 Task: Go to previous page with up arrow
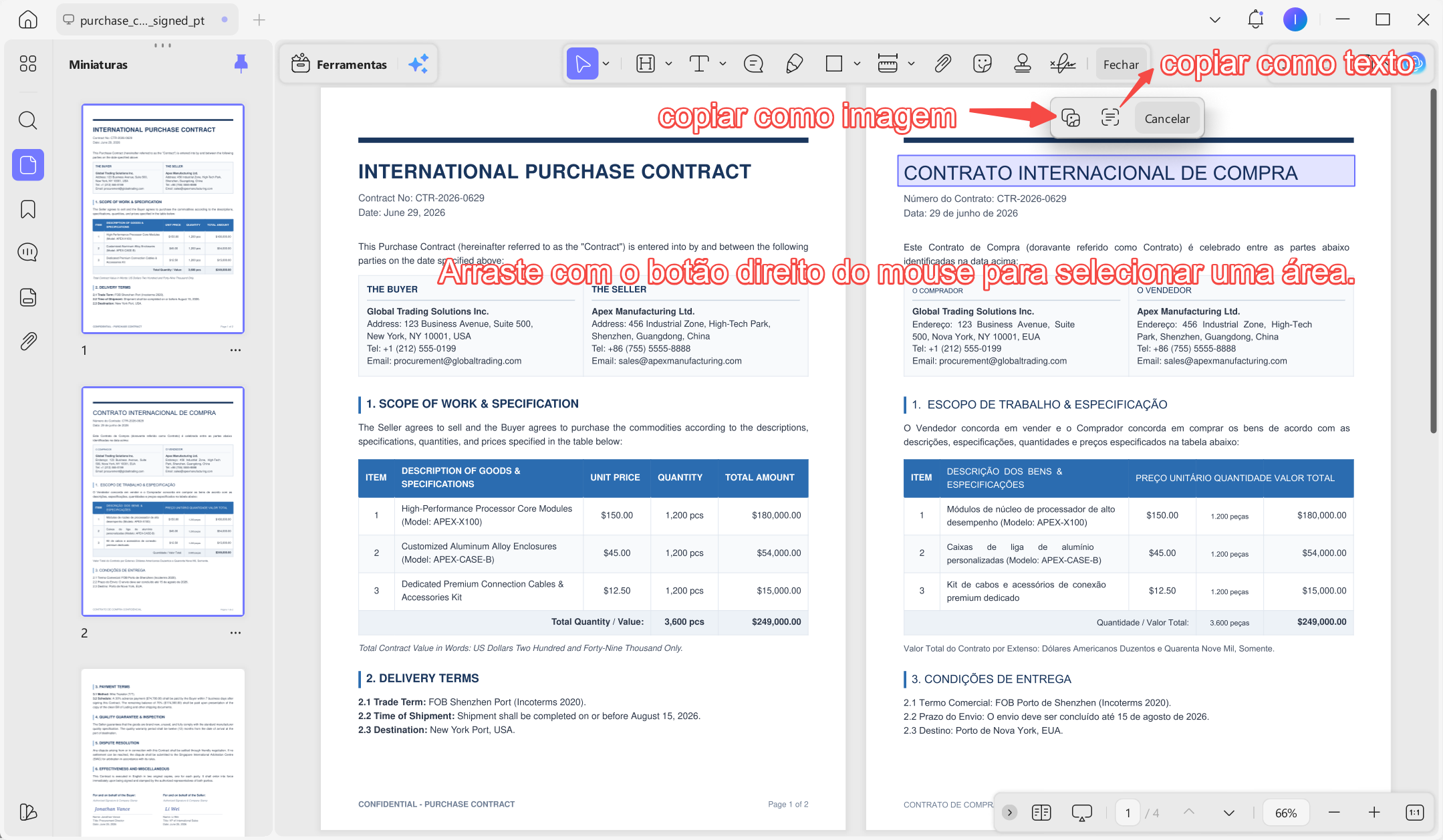point(1189,812)
